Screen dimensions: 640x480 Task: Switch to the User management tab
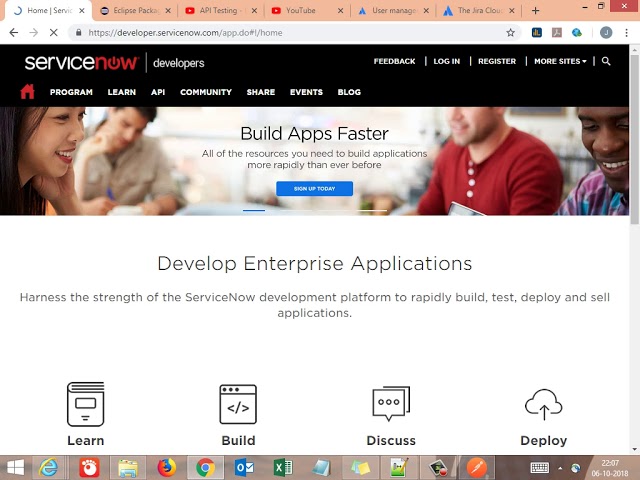coord(392,11)
